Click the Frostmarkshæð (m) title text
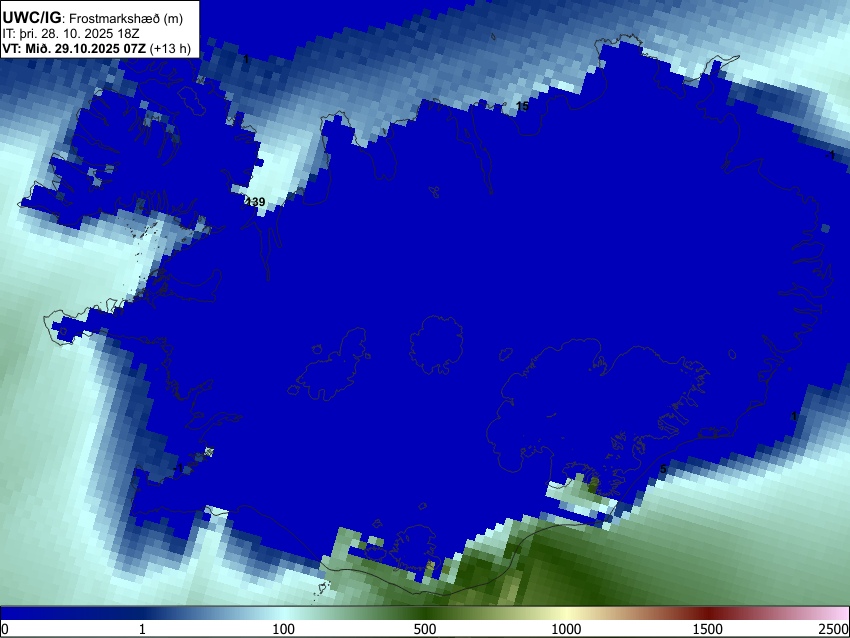Screen dimensions: 850x638 (126, 18)
